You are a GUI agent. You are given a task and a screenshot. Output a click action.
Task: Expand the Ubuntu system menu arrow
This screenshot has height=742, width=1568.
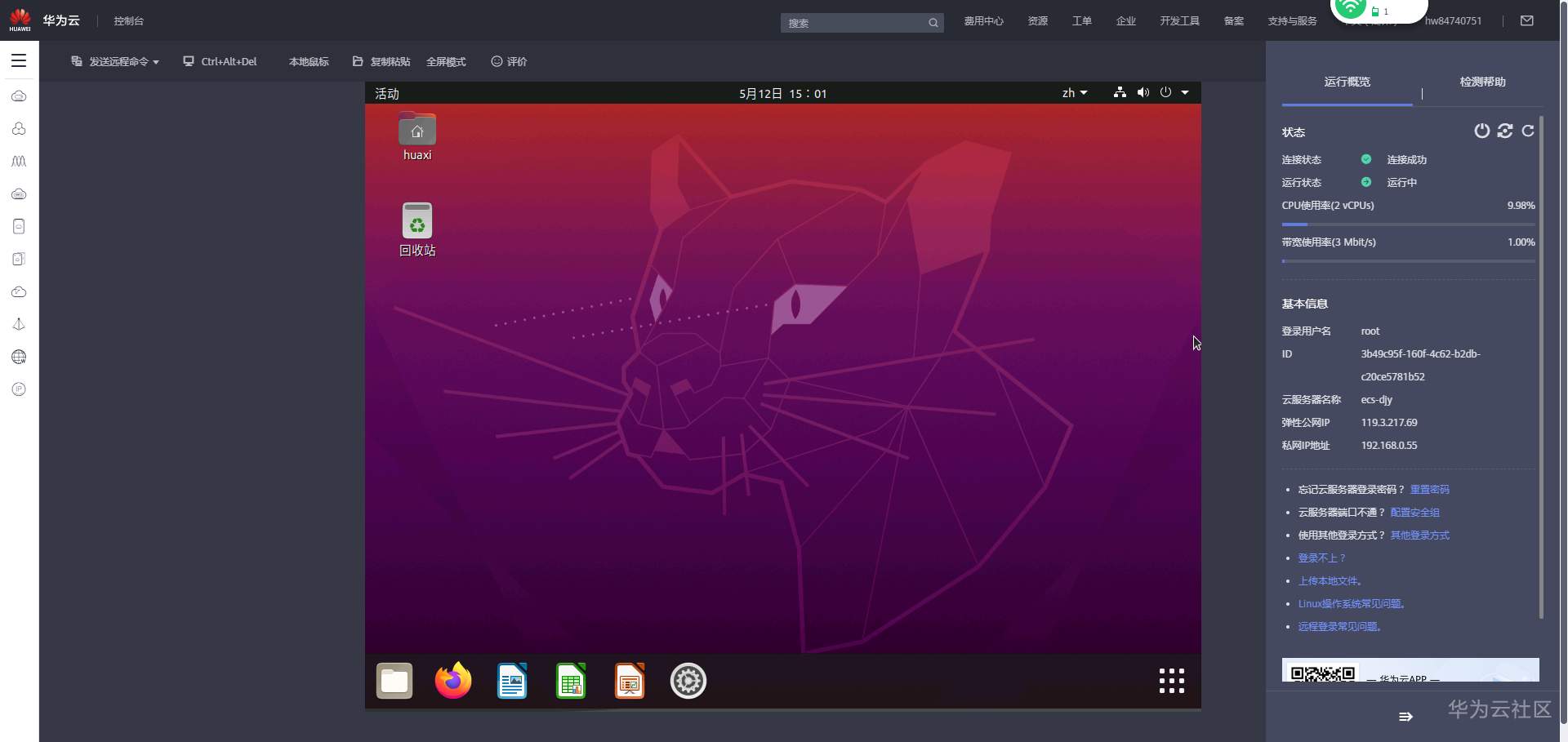[1185, 93]
